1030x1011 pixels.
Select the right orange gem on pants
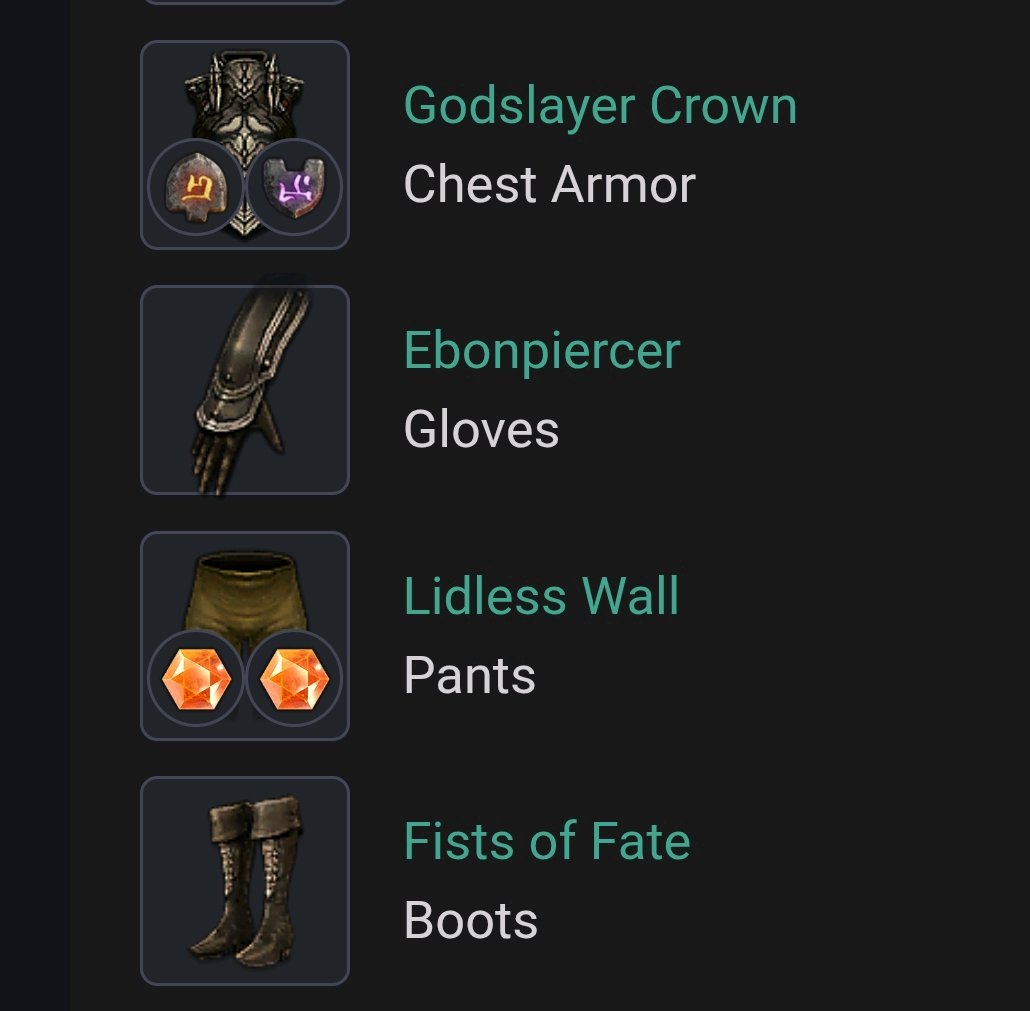(294, 678)
